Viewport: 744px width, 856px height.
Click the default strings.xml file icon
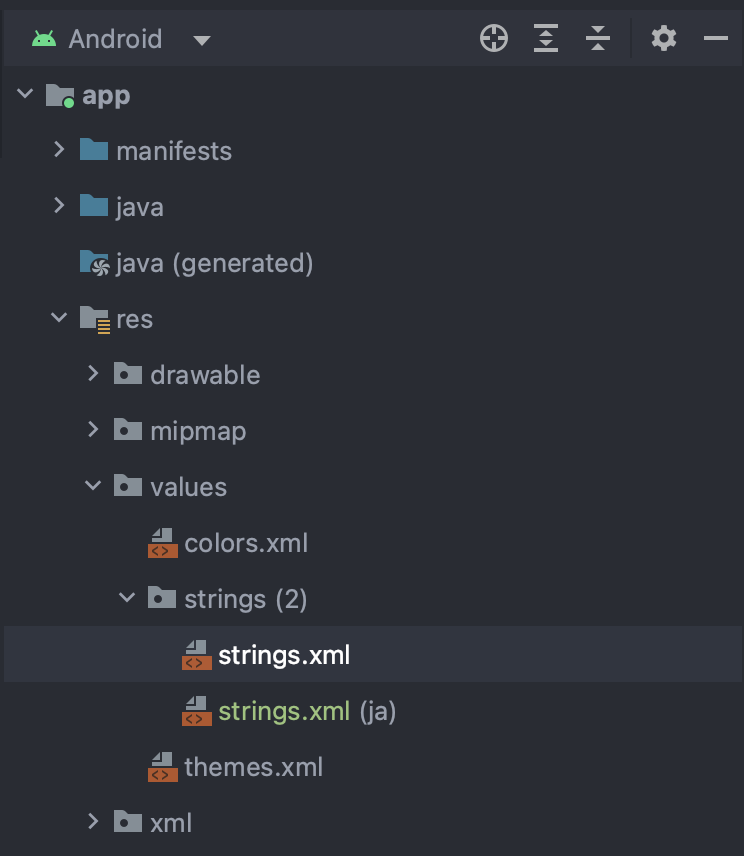click(x=197, y=655)
